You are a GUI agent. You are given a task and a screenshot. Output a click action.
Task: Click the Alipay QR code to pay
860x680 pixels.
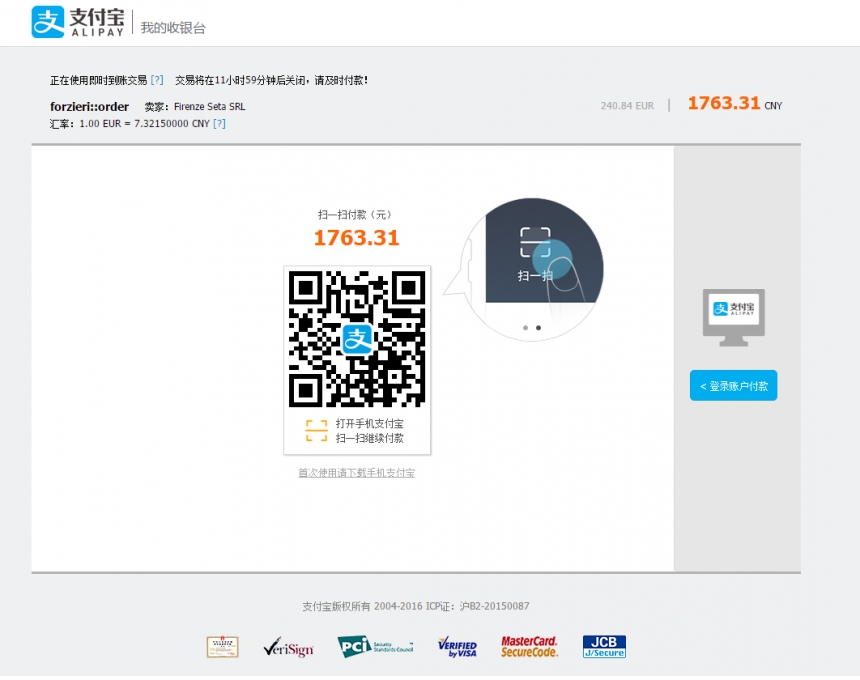click(357, 339)
